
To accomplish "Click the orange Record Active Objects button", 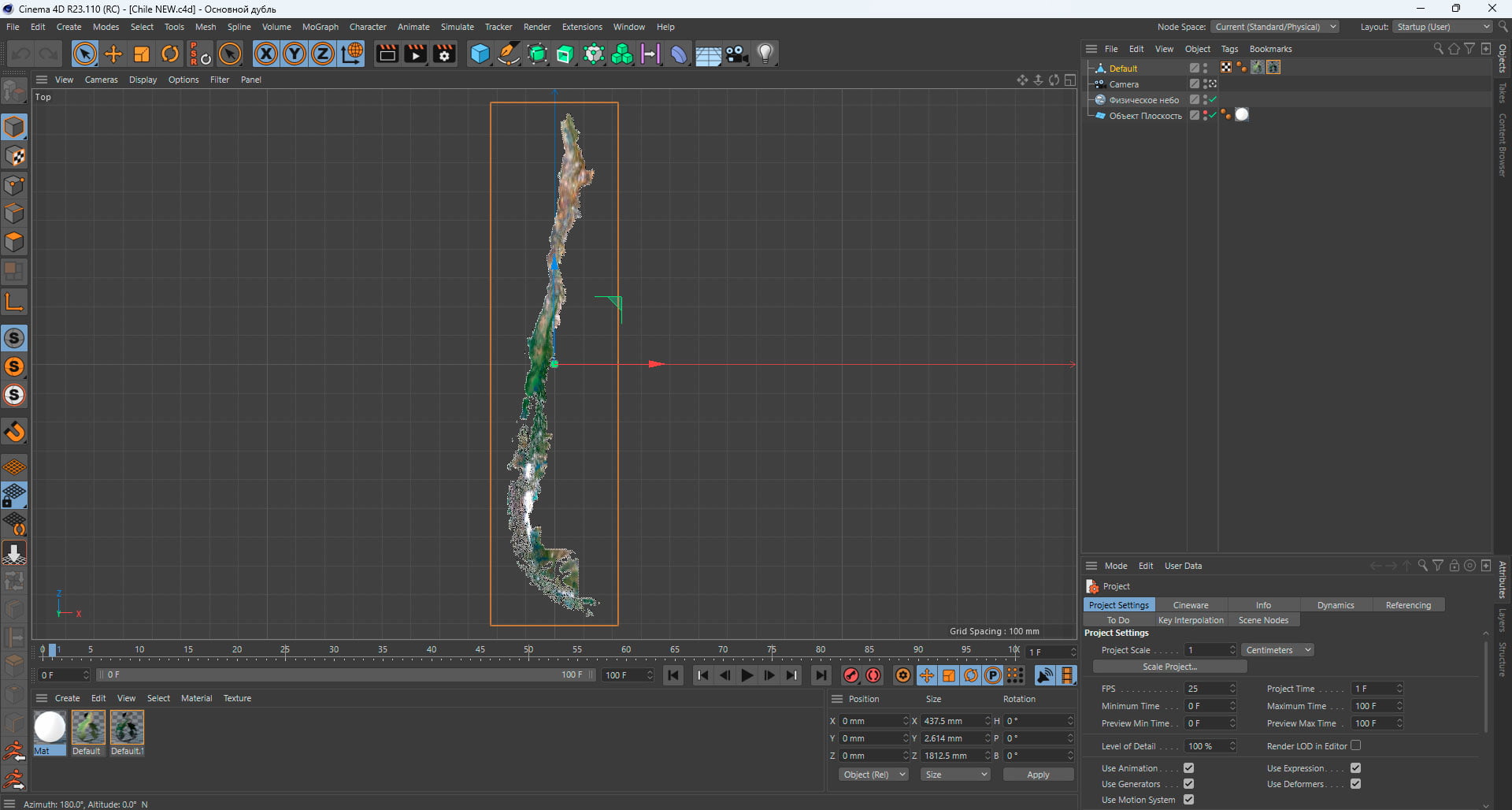I will pos(851,675).
